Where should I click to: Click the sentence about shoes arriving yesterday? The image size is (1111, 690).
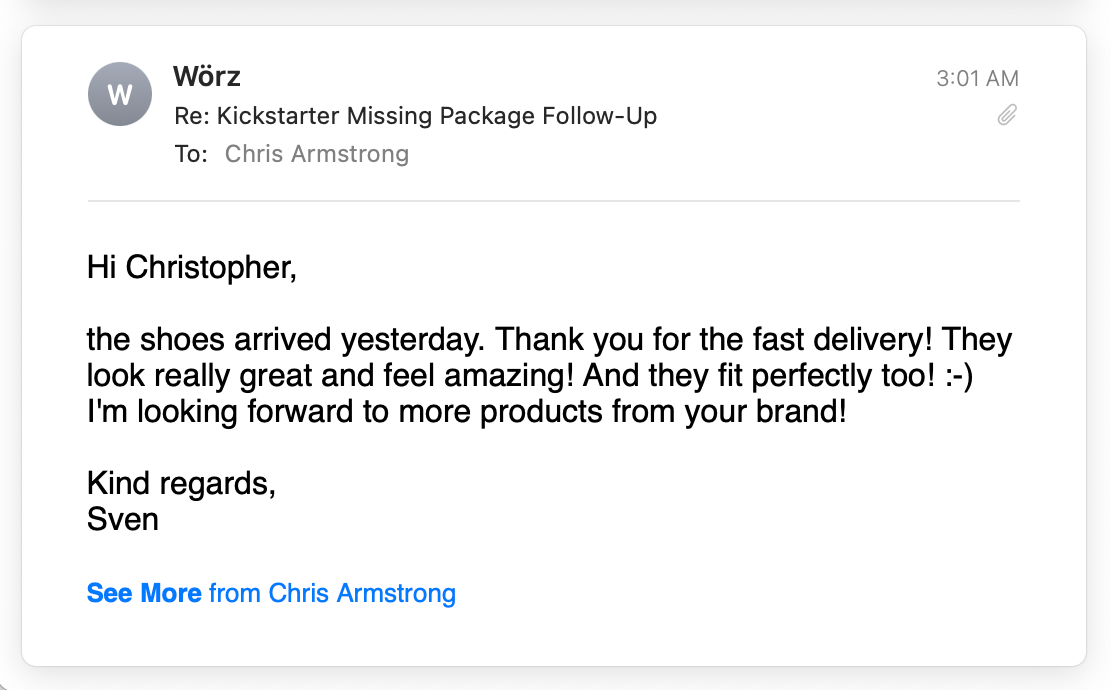coord(286,339)
